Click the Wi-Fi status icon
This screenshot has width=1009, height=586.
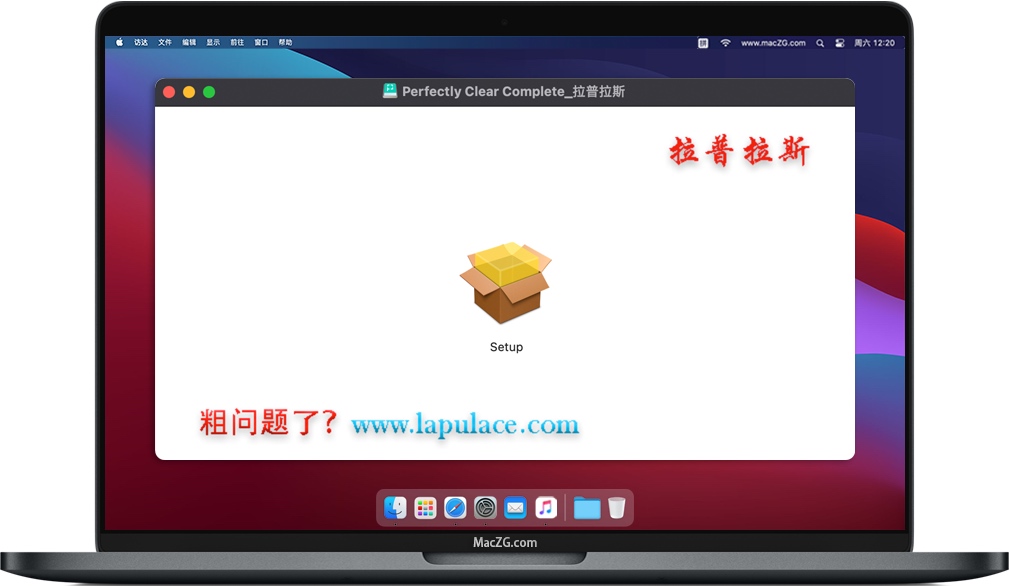point(725,43)
